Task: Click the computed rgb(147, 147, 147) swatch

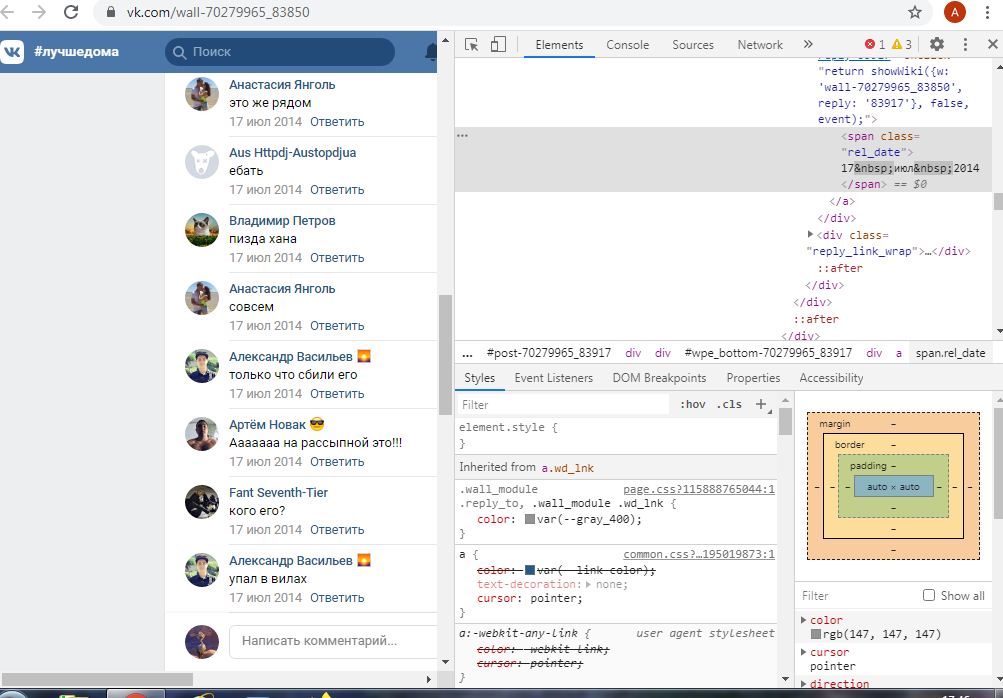Action: coord(816,634)
